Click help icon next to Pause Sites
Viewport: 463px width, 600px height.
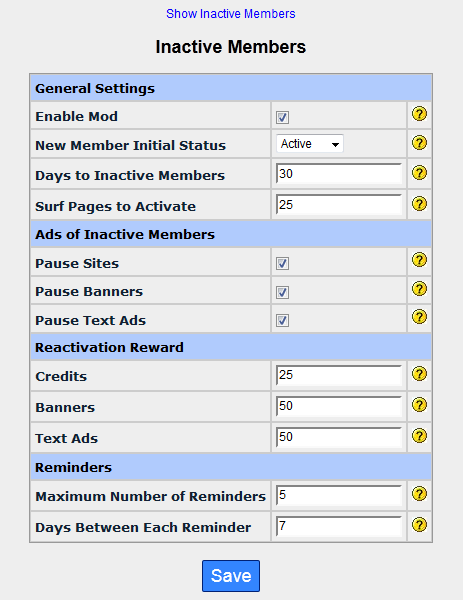[419, 260]
